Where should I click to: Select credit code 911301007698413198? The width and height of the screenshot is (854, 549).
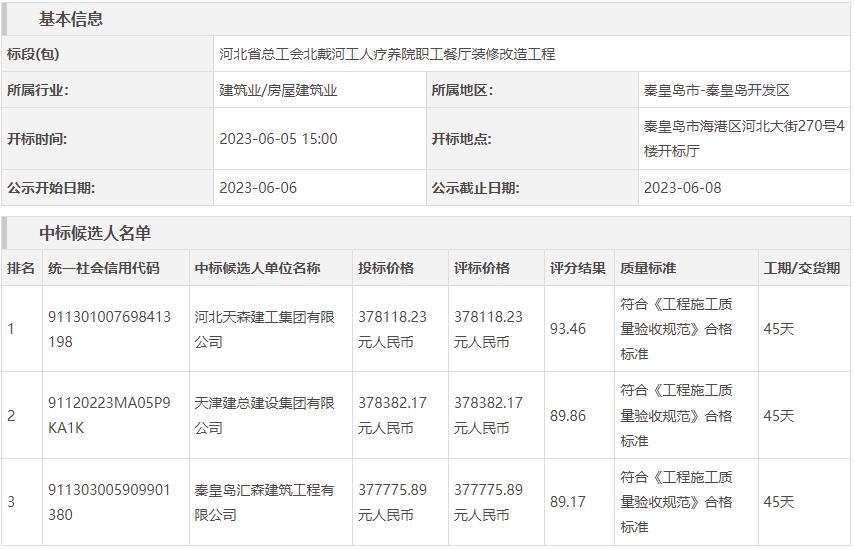tap(109, 329)
